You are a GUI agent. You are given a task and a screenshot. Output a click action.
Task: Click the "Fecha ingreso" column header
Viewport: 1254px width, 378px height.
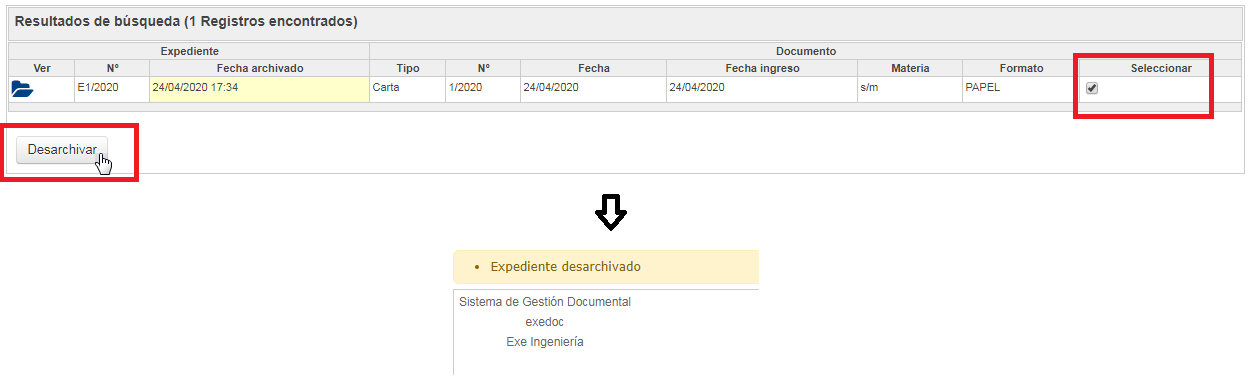[762, 68]
